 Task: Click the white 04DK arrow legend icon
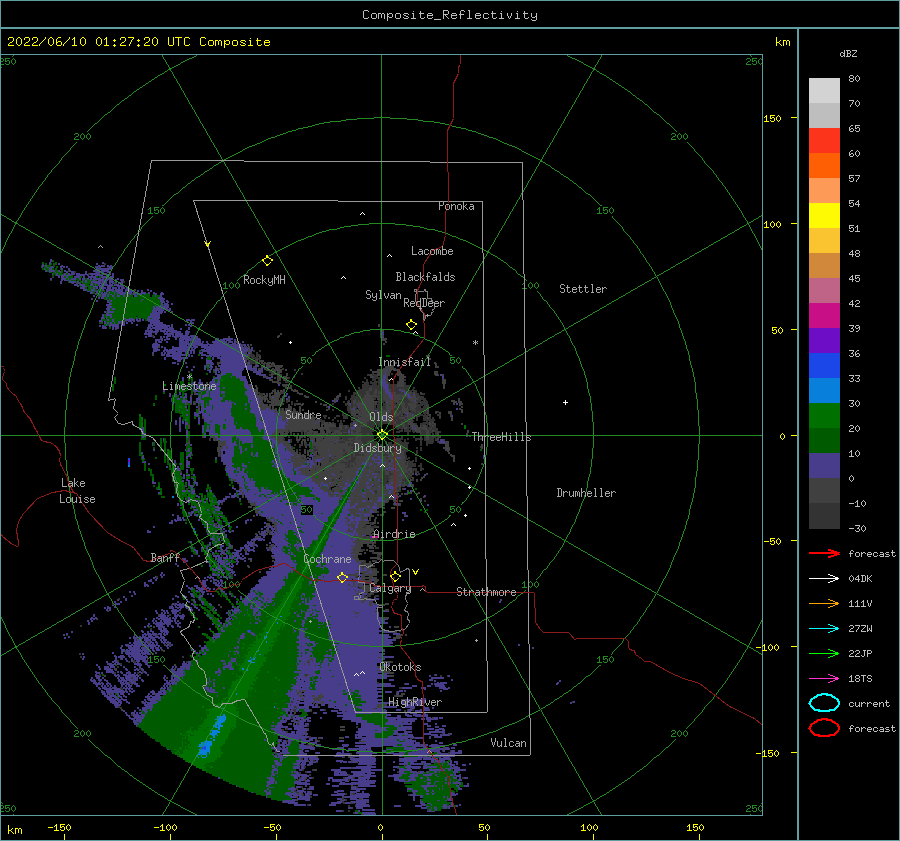pyautogui.click(x=824, y=578)
